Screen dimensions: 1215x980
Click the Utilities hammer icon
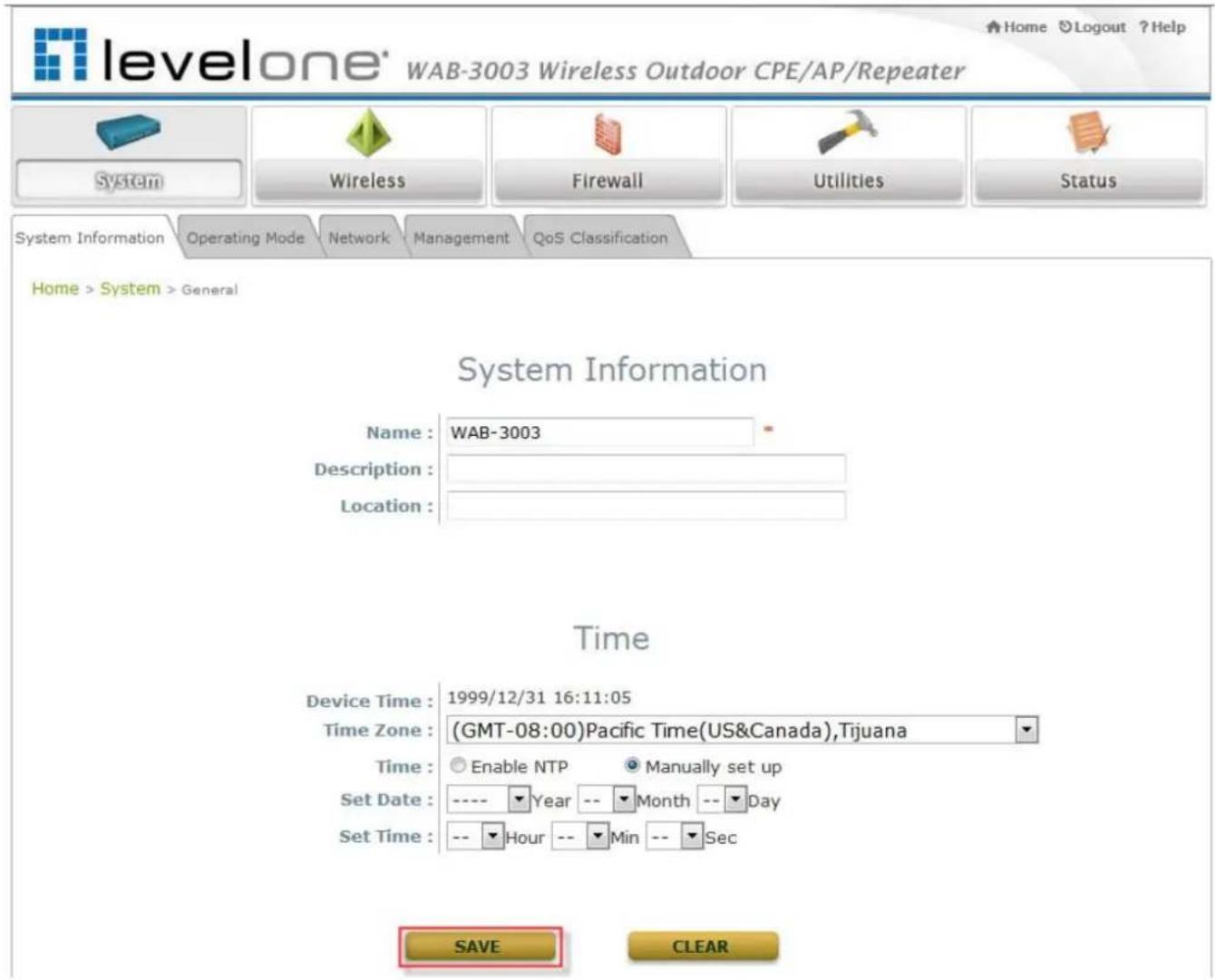coord(847,132)
